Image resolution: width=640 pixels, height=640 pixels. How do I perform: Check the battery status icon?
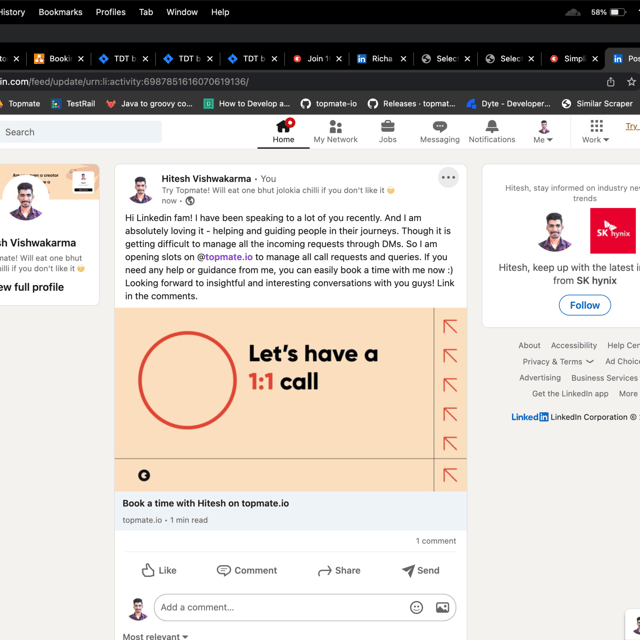pos(618,12)
